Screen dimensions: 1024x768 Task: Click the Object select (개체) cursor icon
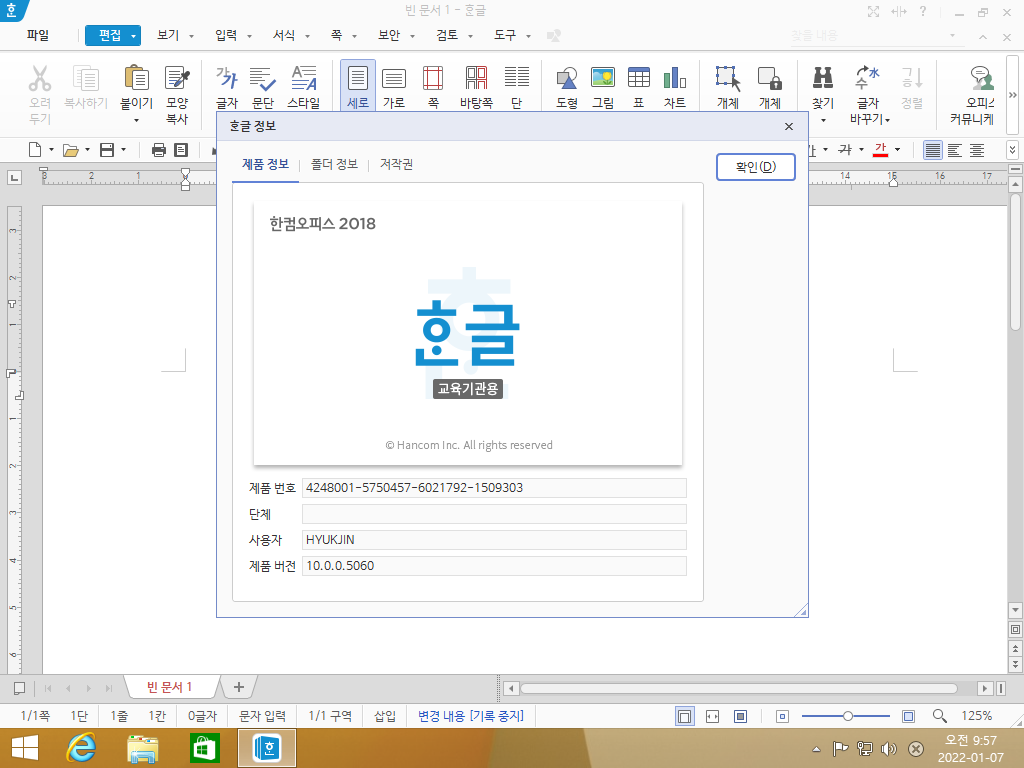[728, 78]
